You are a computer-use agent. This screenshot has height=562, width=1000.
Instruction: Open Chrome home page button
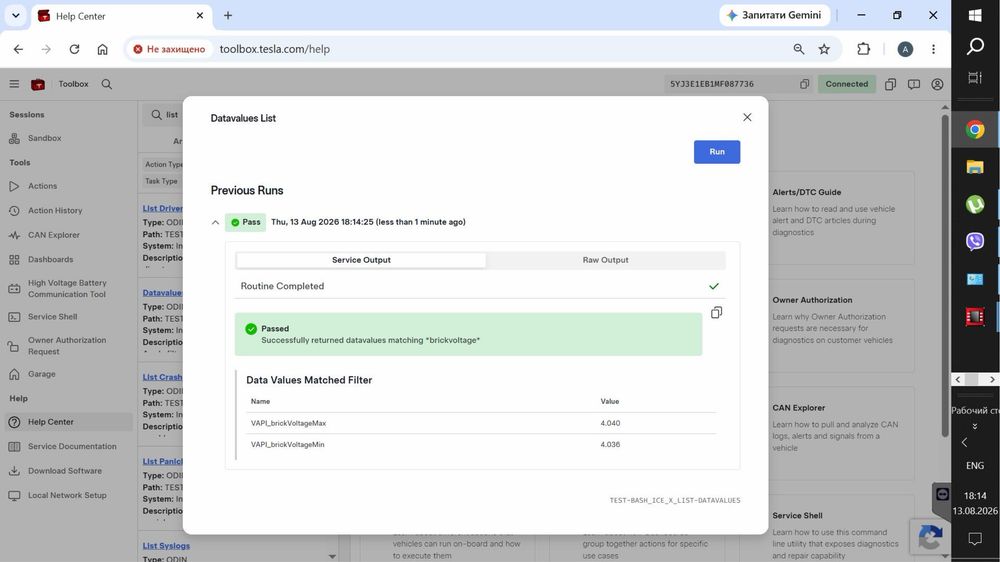[103, 49]
